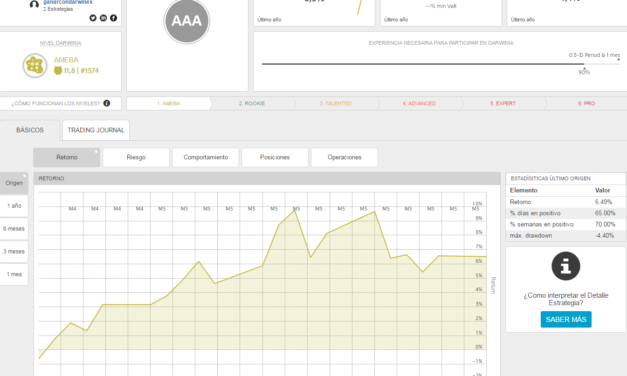This screenshot has height=376, width=627.
Task: Select the Retorno sub-tab
Action: (x=67, y=157)
